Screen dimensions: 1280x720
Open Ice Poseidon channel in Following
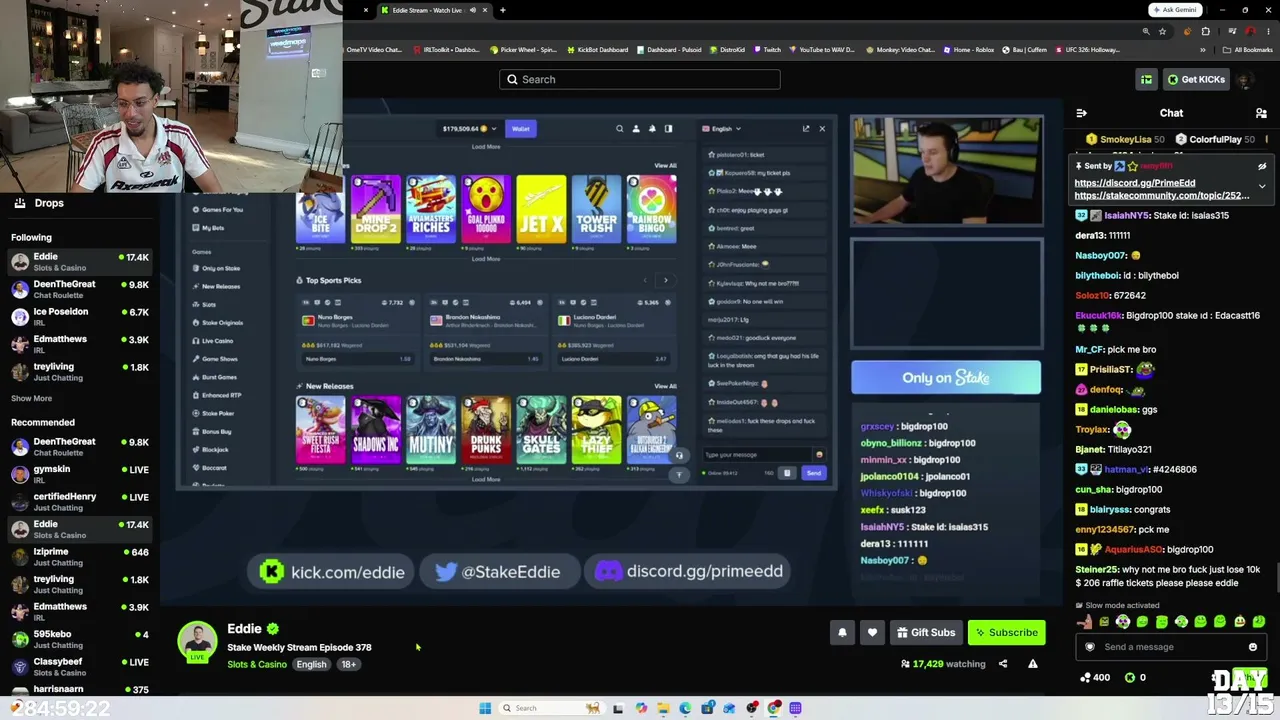tap(80, 317)
